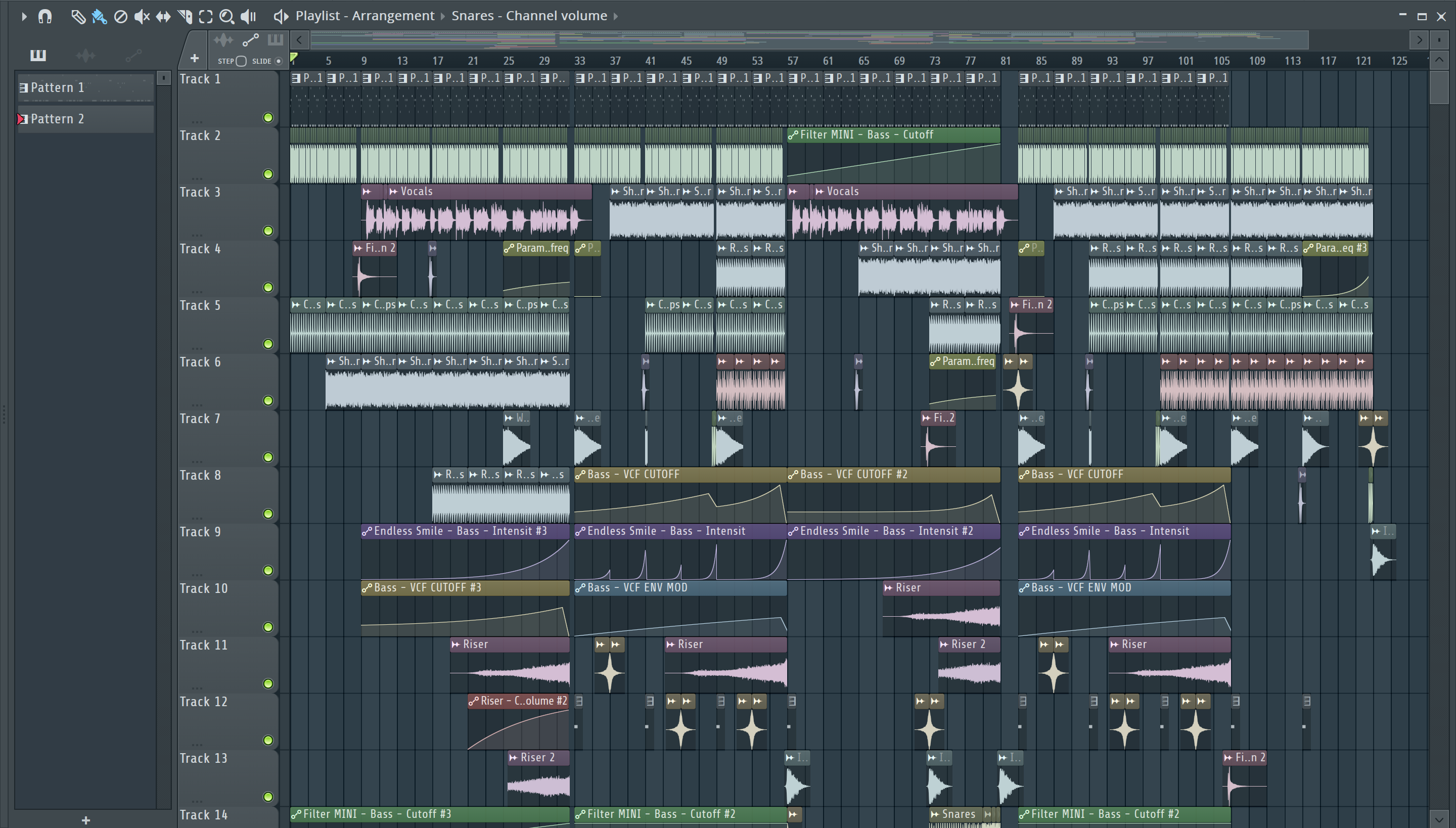Click the Track 12 header label
Viewport: 1456px width, 828px height.
coord(203,702)
